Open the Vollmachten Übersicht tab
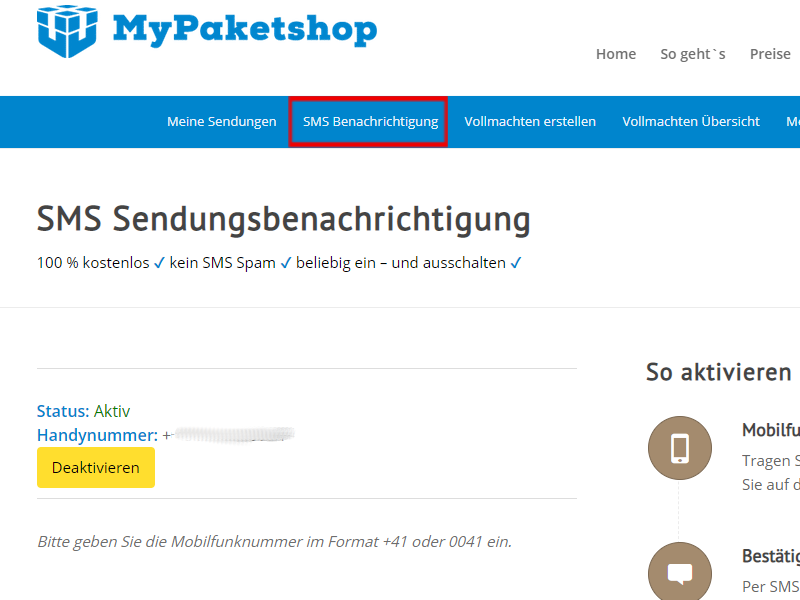This screenshot has width=800, height=600. click(x=691, y=122)
